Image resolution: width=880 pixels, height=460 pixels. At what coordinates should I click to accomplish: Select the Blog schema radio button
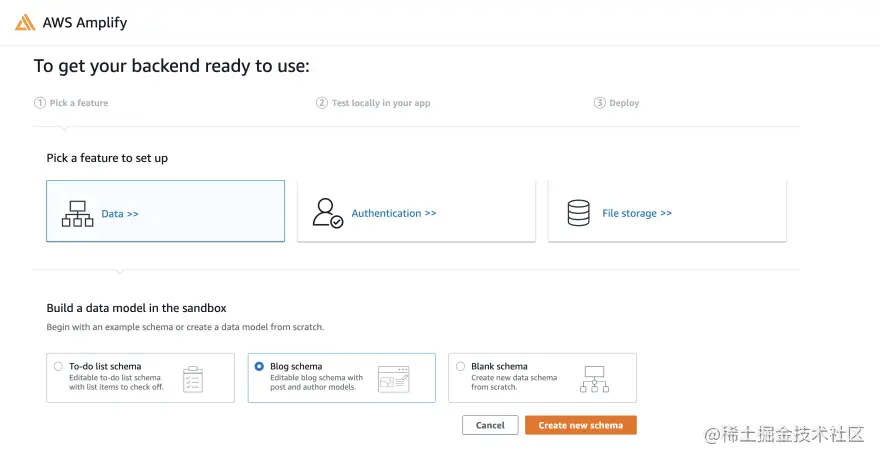point(259,366)
